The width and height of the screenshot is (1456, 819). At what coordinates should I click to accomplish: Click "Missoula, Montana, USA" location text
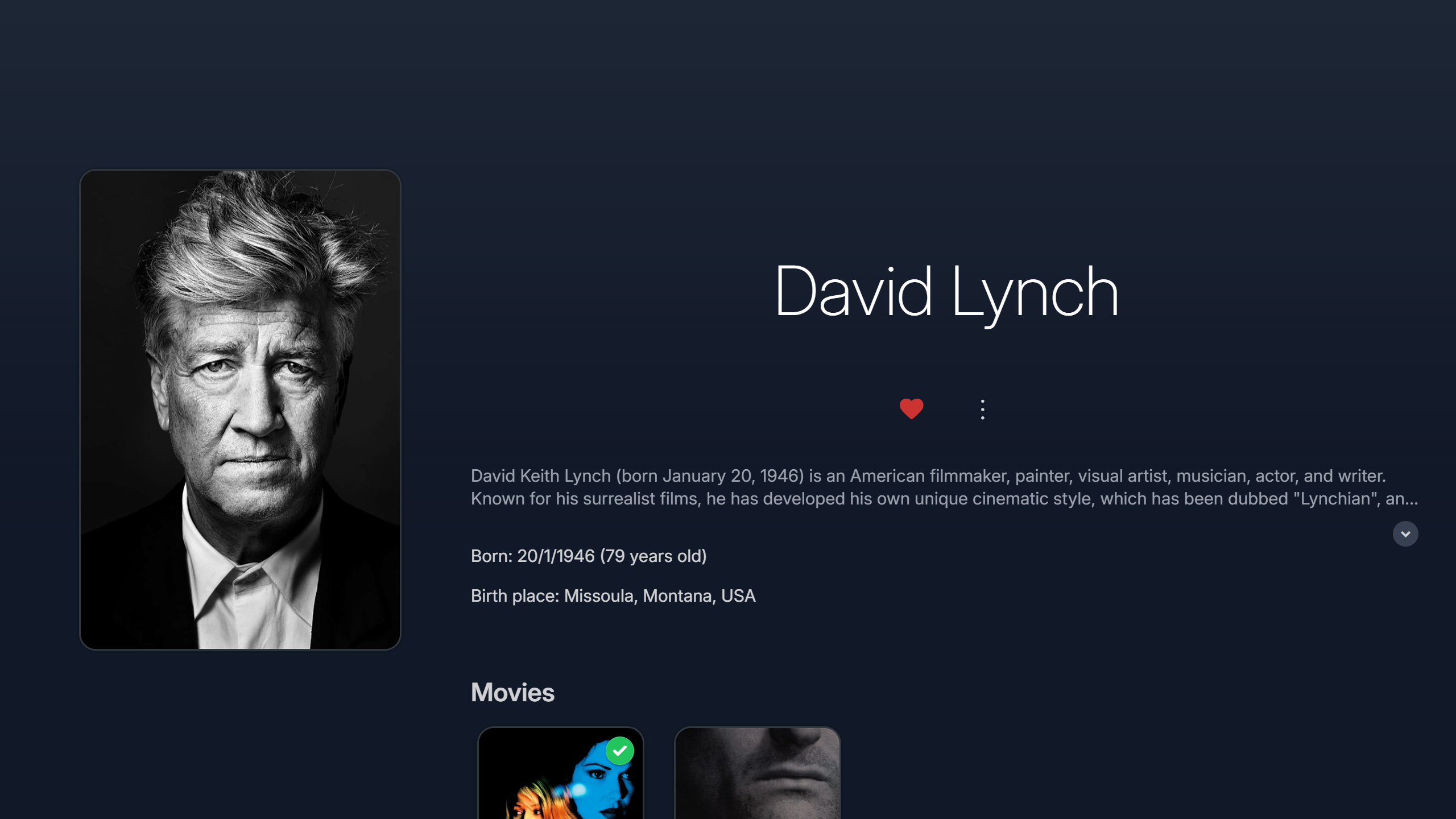coord(660,595)
